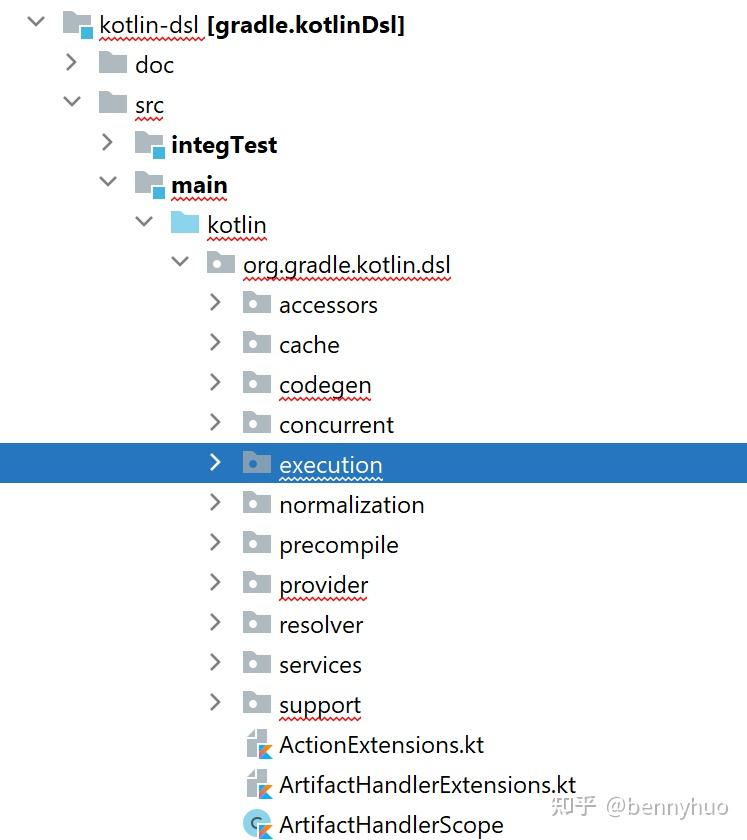
Task: Expand the accessors package chevron
Action: (214, 303)
